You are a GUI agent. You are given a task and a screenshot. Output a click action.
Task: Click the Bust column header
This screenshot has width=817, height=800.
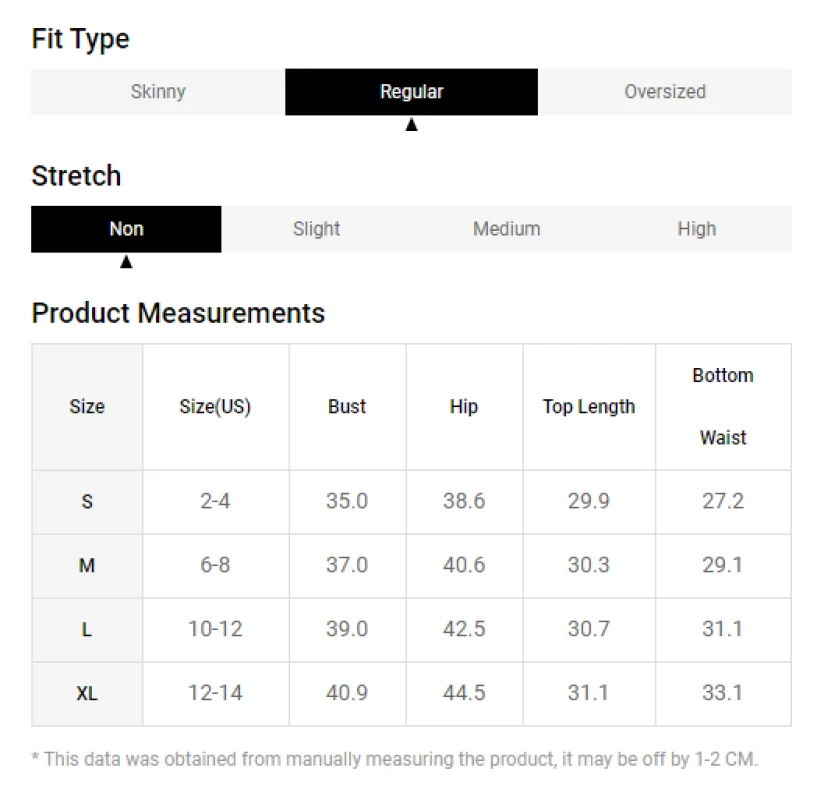pos(347,407)
